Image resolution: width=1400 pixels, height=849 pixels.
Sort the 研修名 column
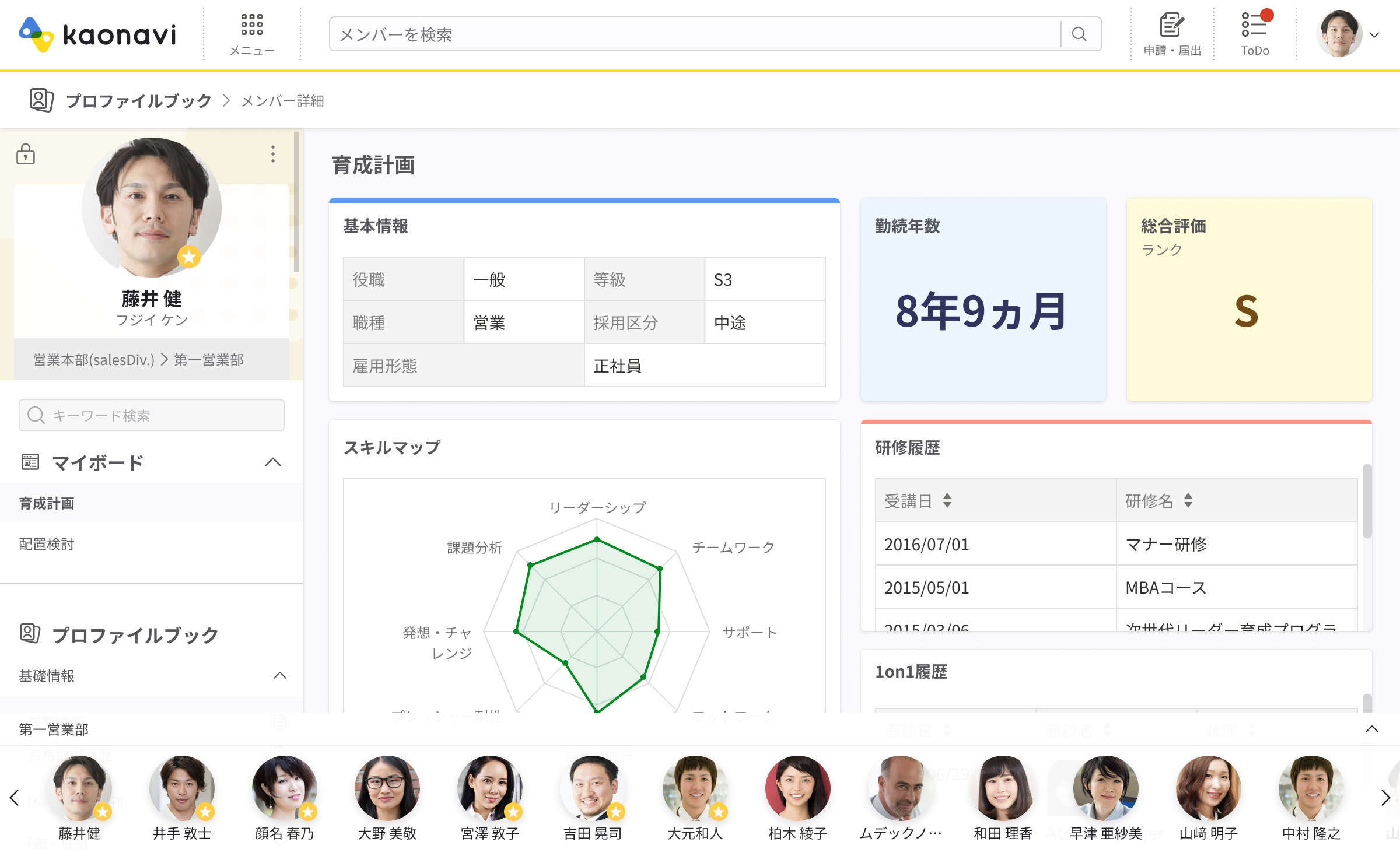1188,500
